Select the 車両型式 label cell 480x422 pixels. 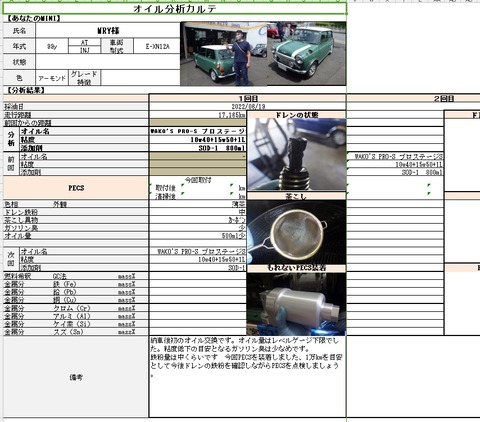117,47
